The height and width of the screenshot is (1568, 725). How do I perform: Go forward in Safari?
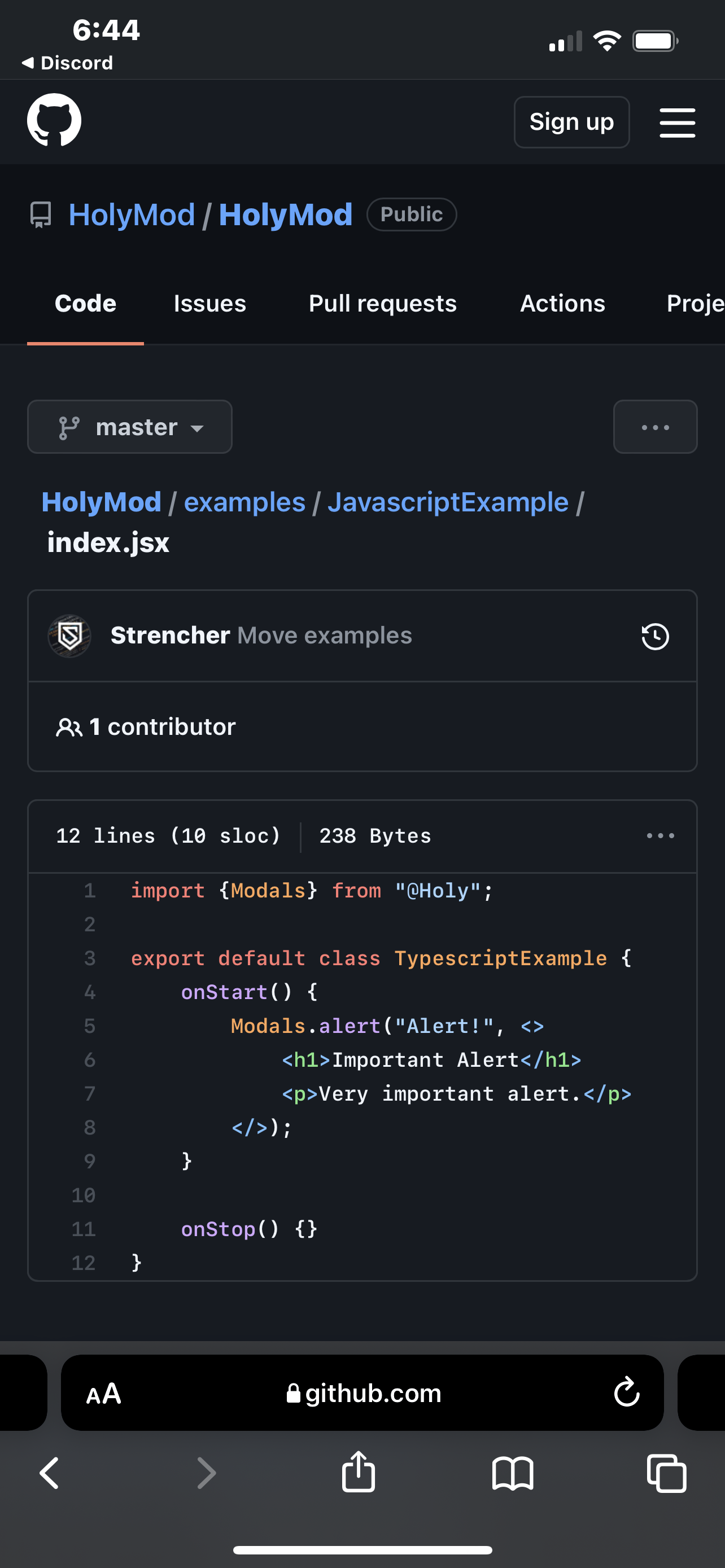coord(206,1473)
